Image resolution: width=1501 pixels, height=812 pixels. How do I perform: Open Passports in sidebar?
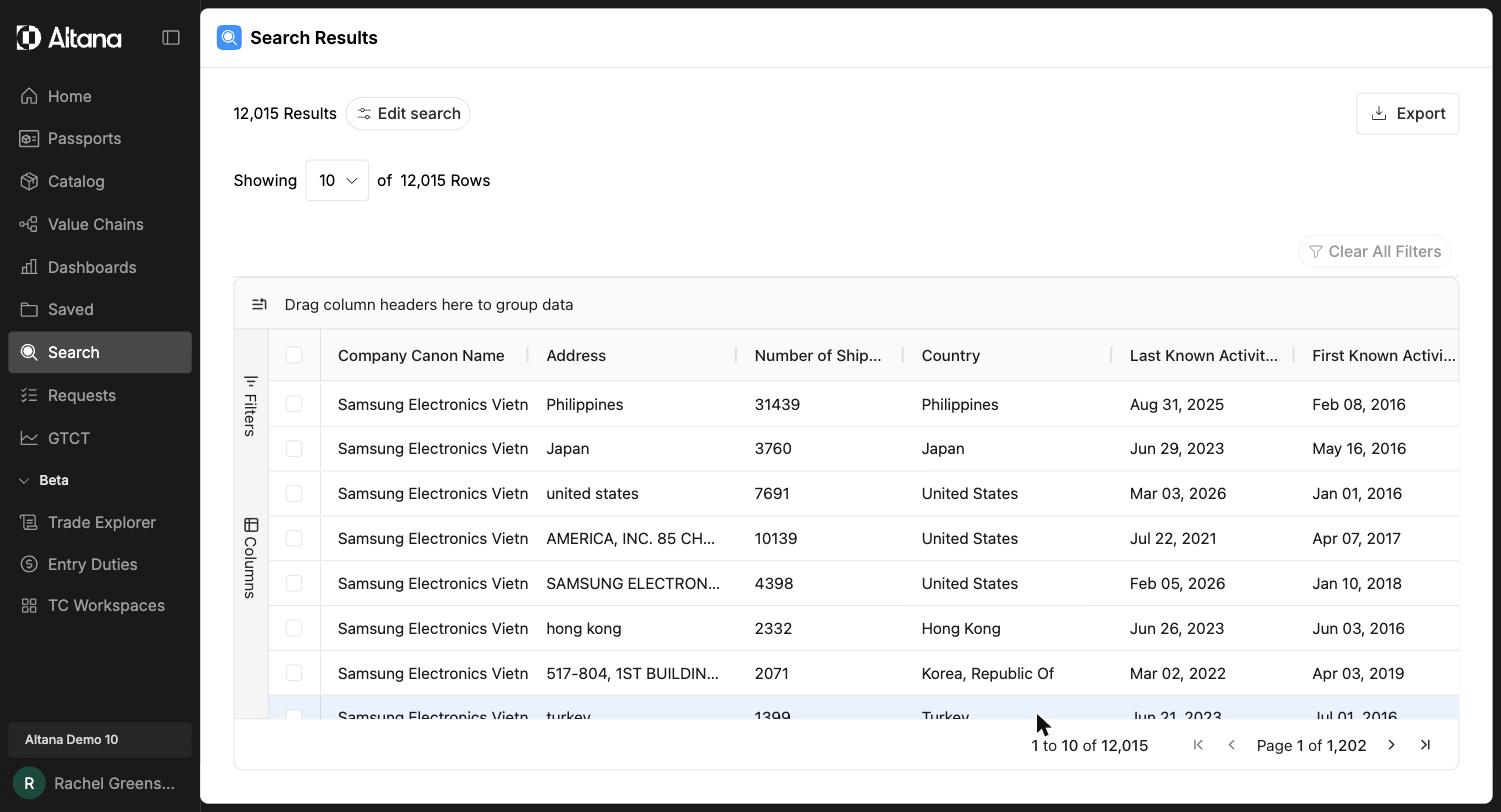point(100,138)
